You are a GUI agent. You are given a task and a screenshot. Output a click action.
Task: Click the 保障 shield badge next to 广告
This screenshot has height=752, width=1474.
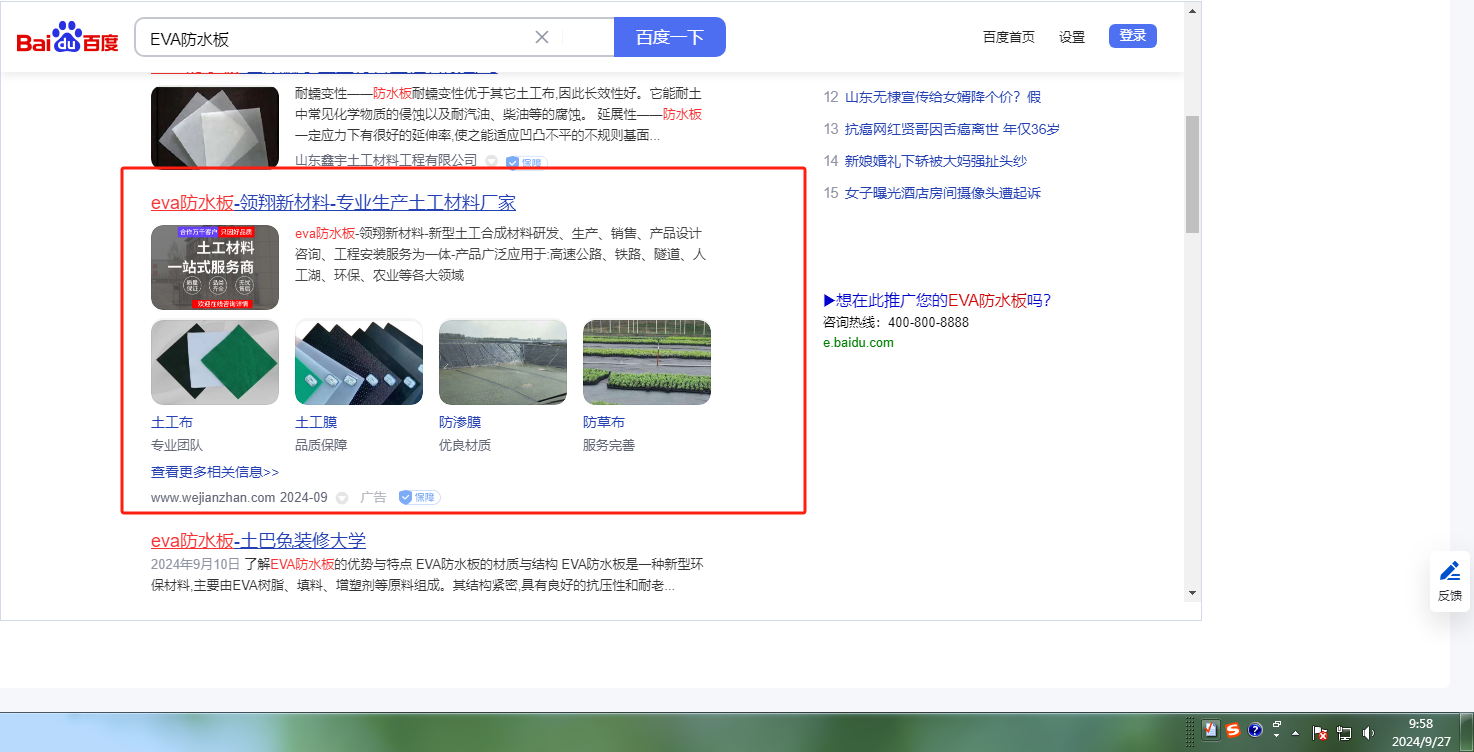419,497
